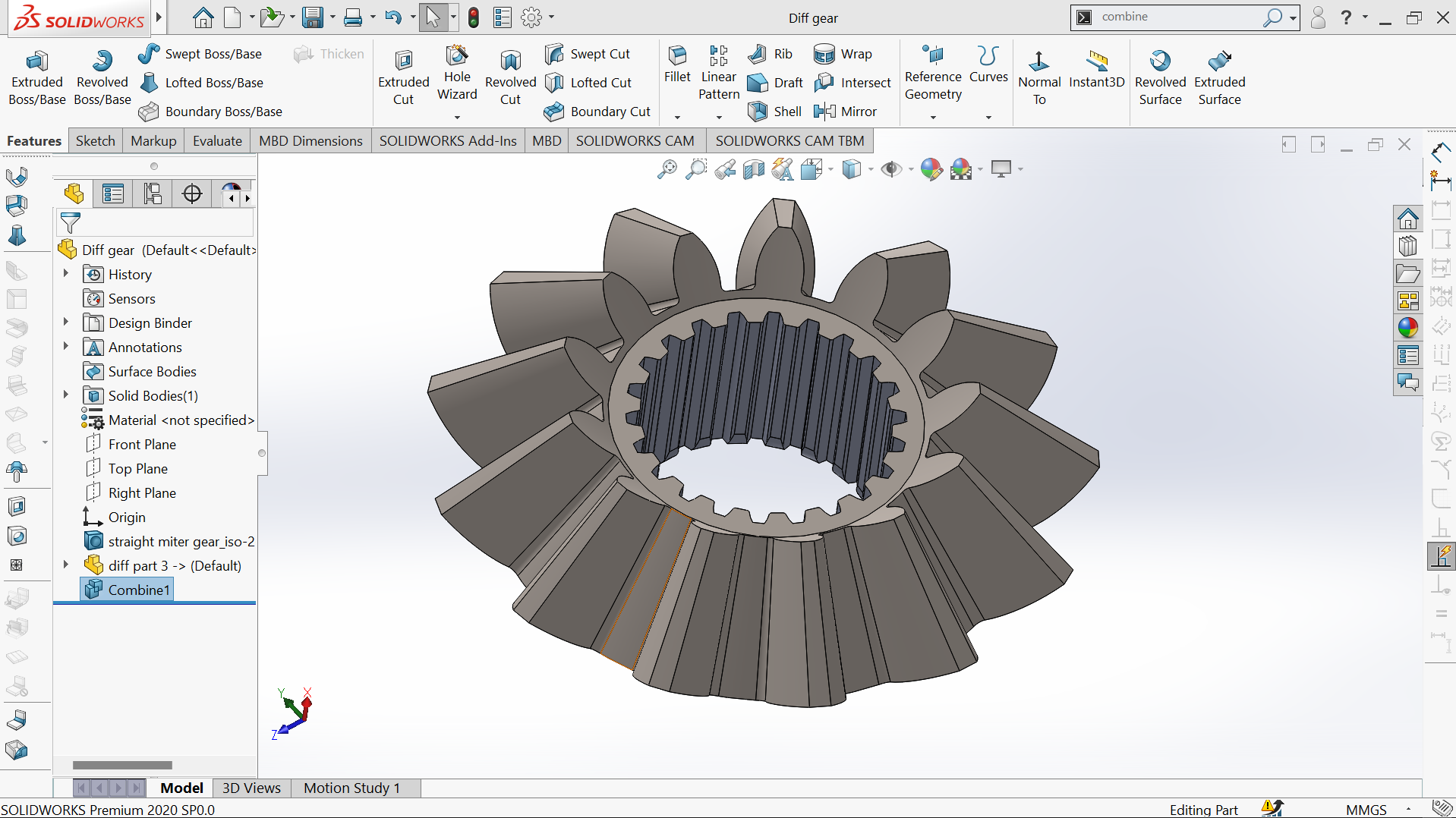The height and width of the screenshot is (818, 1456).
Task: Open the Reference Geometry dropdown arrow
Action: point(933,117)
